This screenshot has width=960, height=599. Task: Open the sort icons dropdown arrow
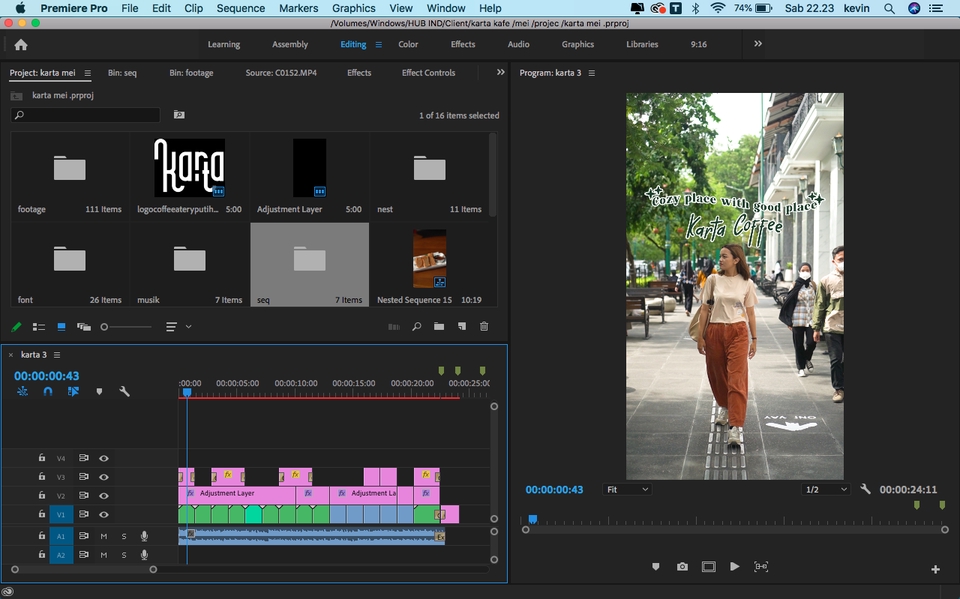(x=189, y=327)
